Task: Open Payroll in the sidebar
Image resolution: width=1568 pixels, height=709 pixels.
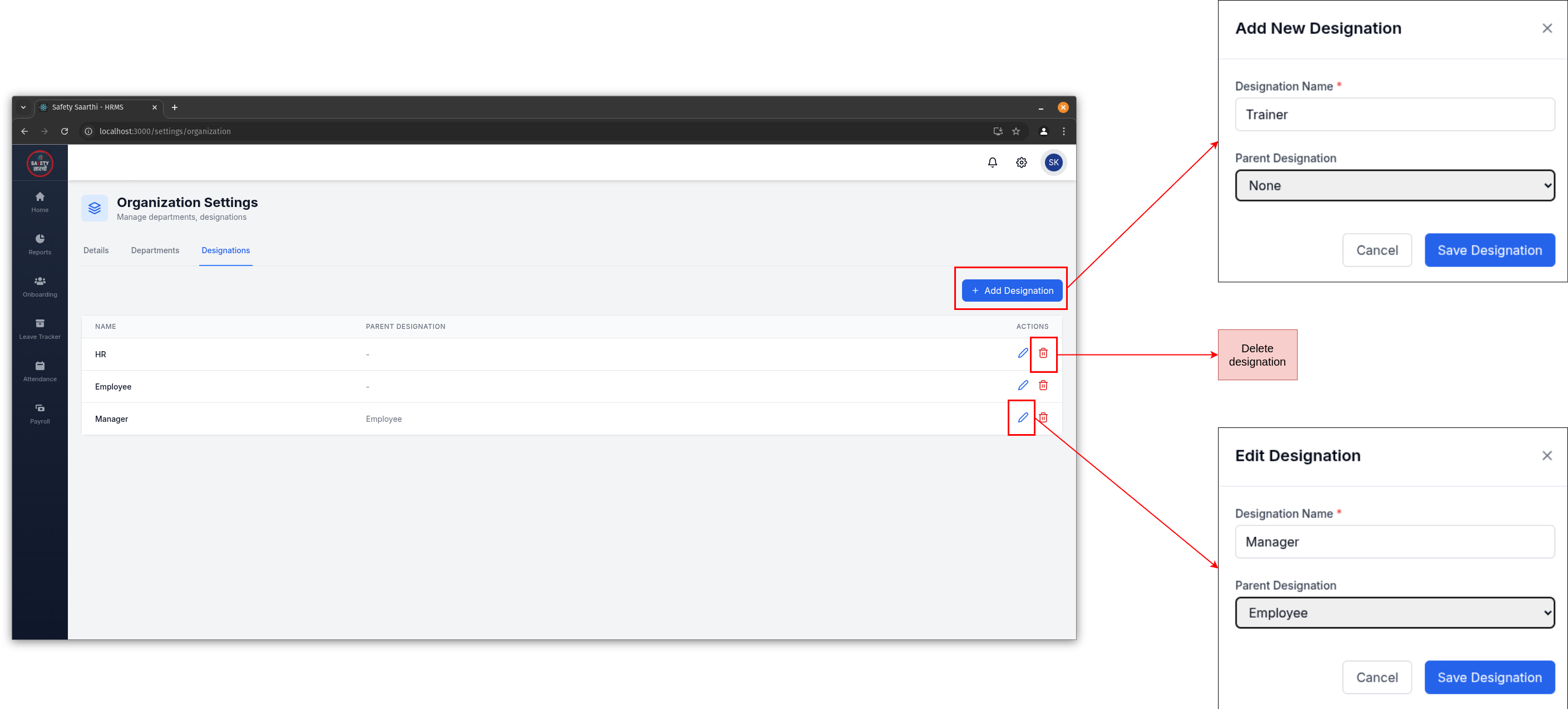Action: coord(40,414)
